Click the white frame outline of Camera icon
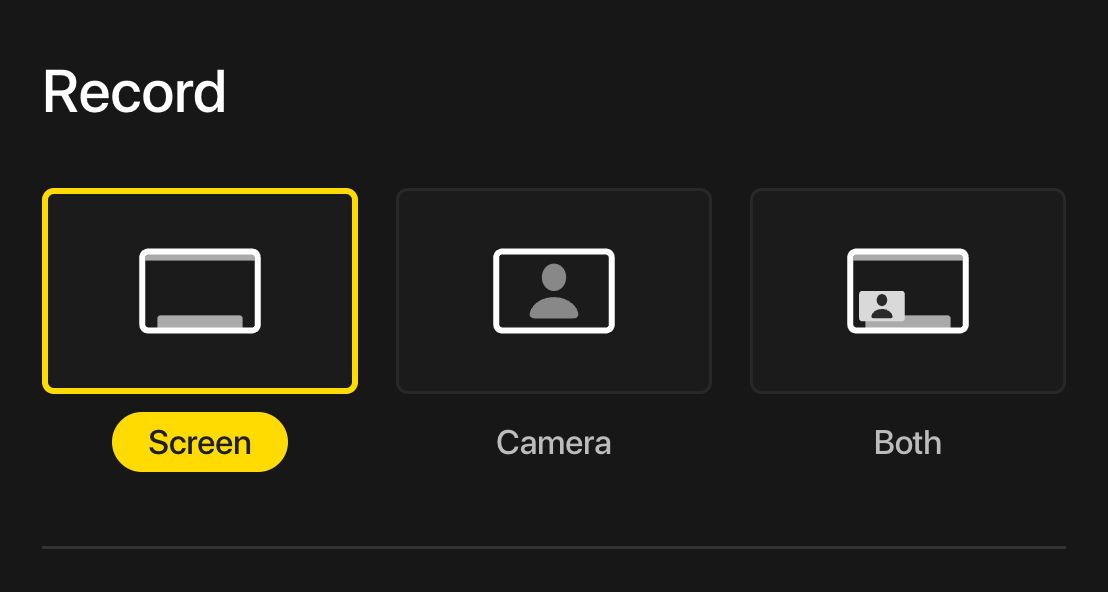1108x592 pixels. pyautogui.click(x=496, y=291)
